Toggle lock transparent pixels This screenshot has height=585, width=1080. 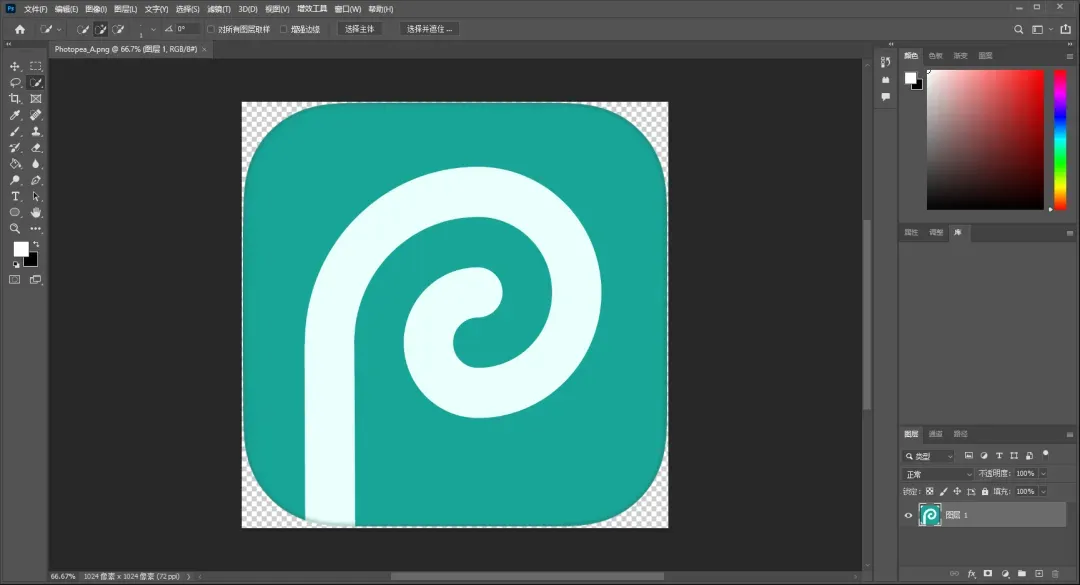(930, 491)
